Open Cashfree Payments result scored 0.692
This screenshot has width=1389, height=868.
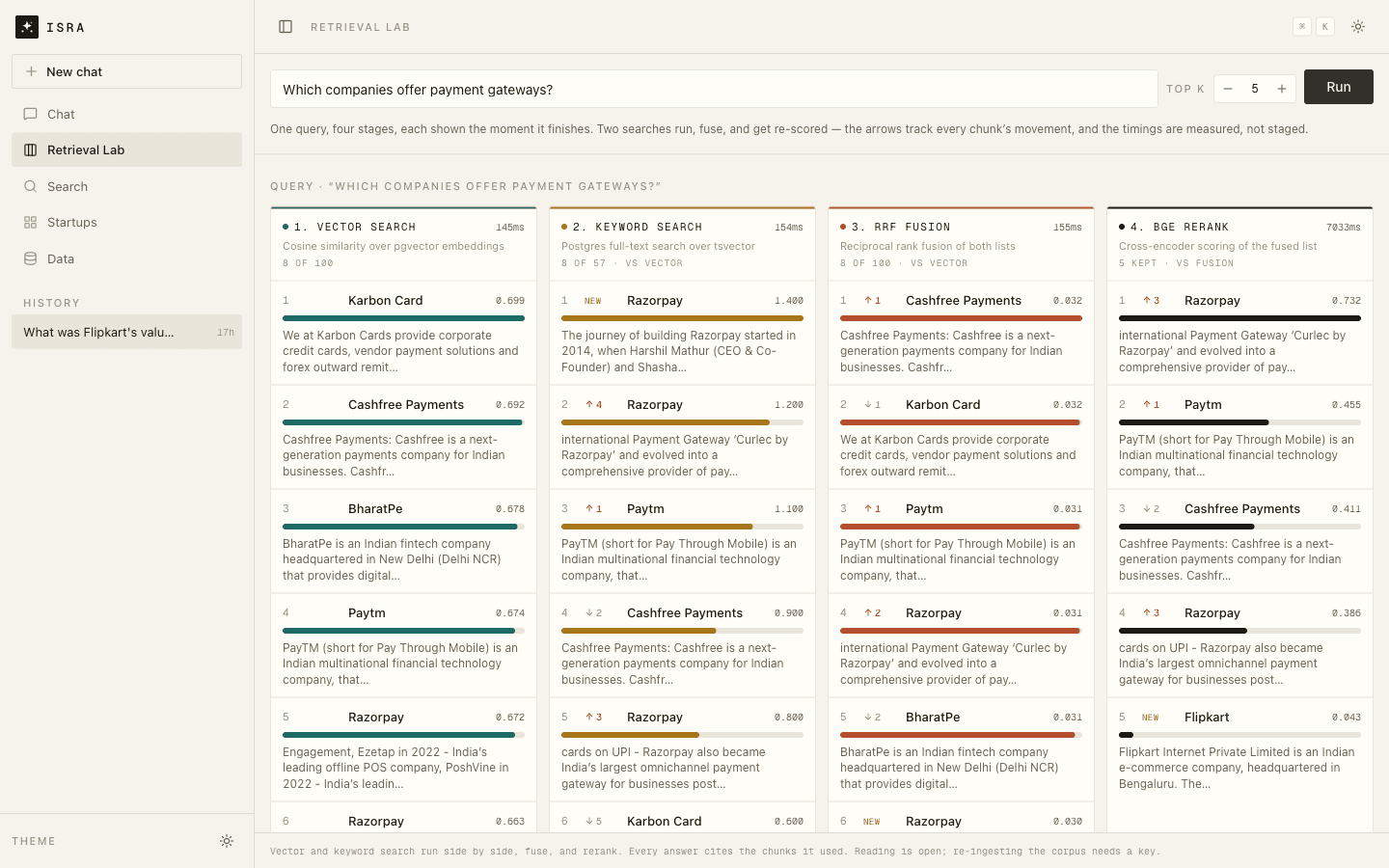403,437
